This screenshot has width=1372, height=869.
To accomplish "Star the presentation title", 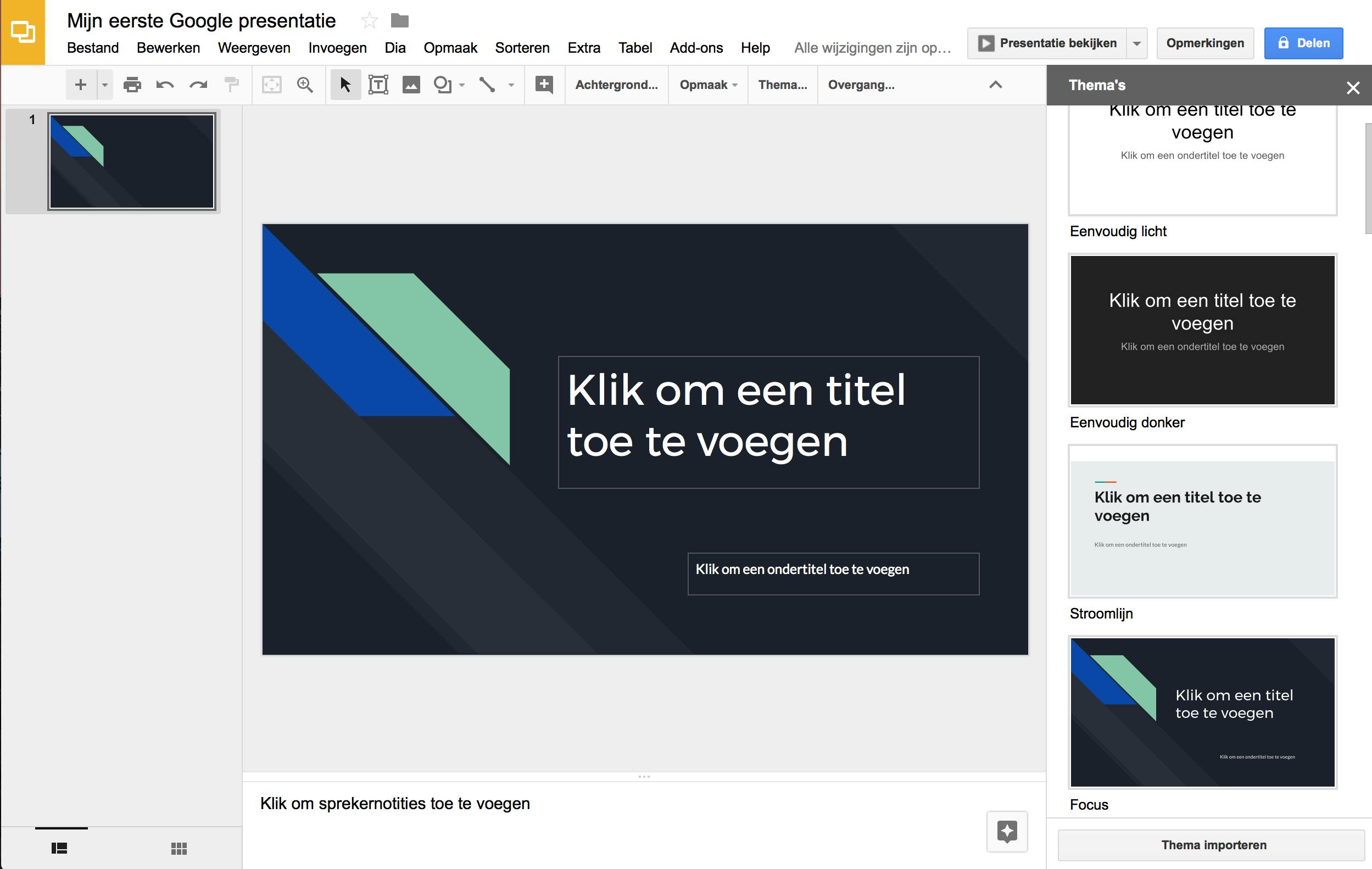I will click(x=369, y=21).
